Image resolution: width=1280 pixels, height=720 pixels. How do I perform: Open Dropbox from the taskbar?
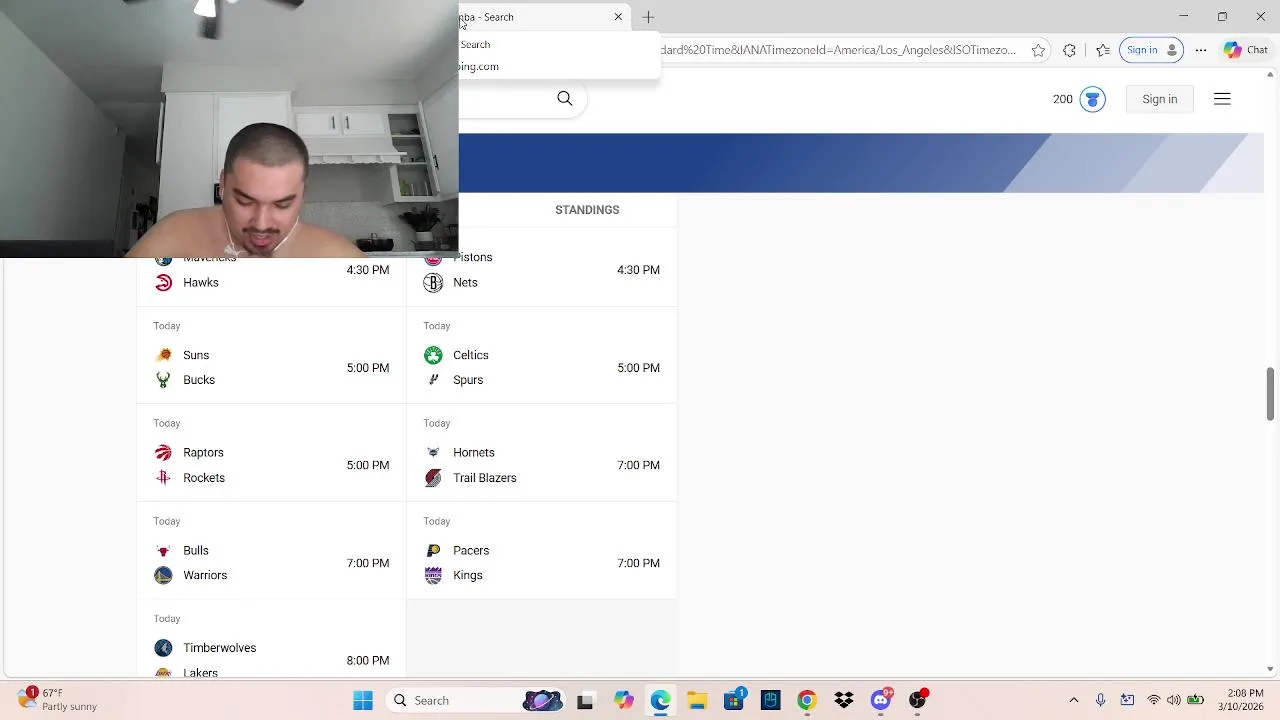click(844, 701)
